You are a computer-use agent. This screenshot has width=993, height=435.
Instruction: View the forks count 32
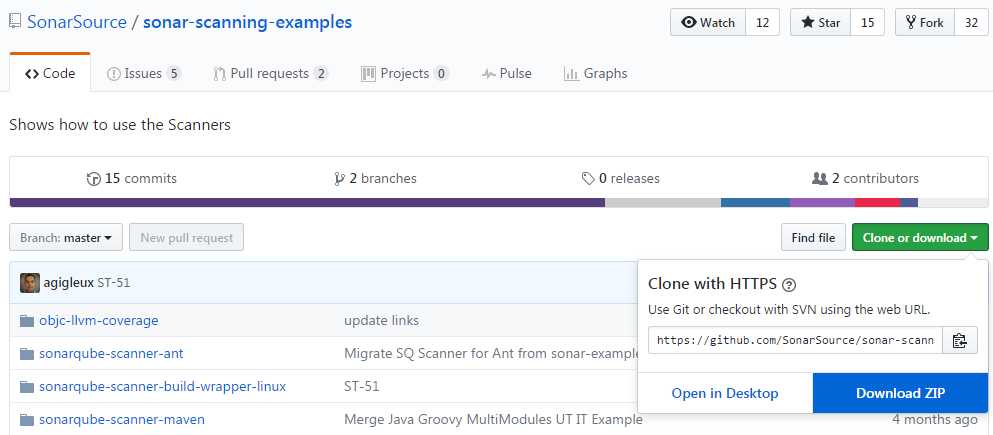pyautogui.click(x=971, y=23)
